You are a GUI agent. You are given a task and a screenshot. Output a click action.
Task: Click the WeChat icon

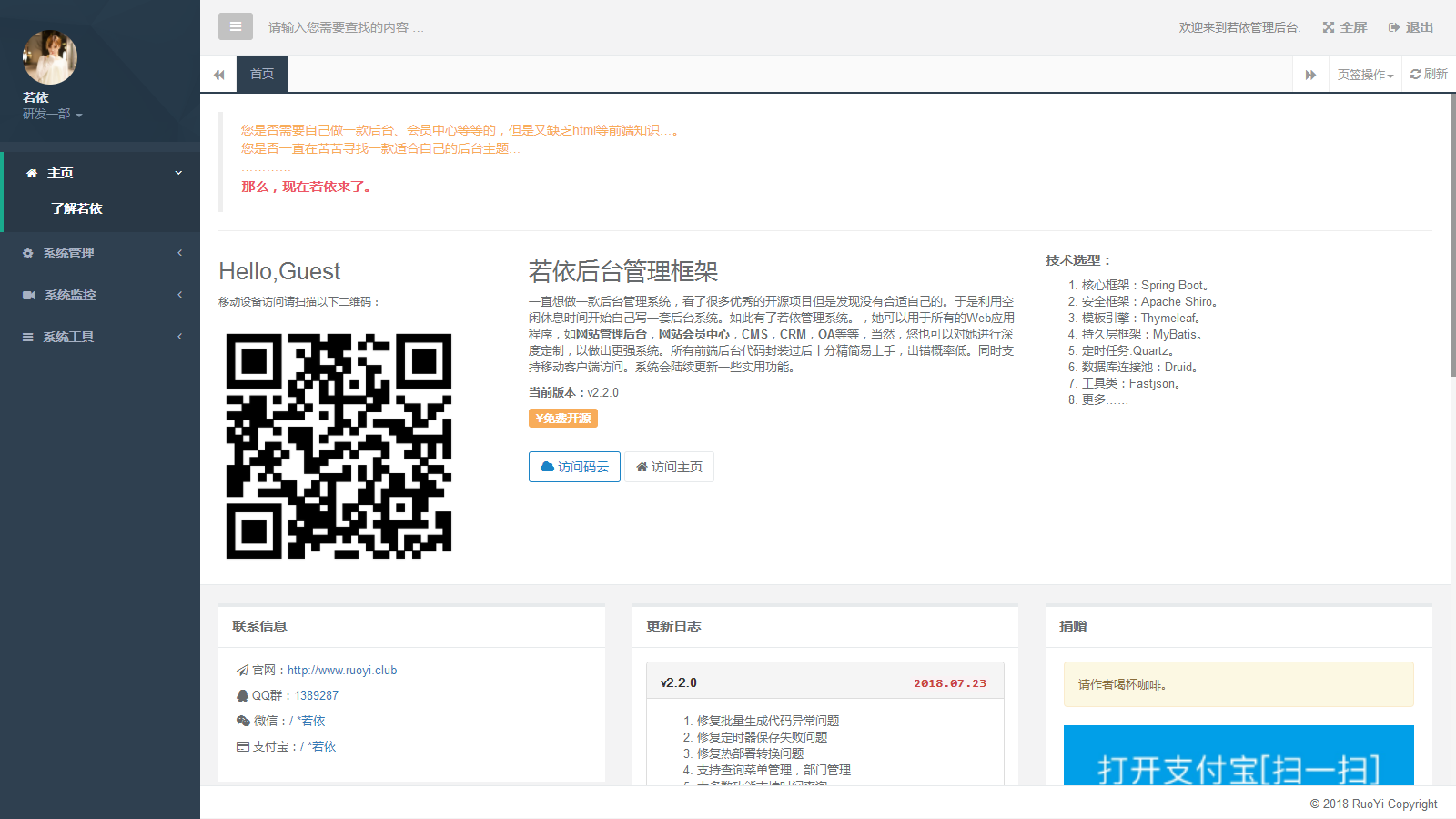(243, 722)
